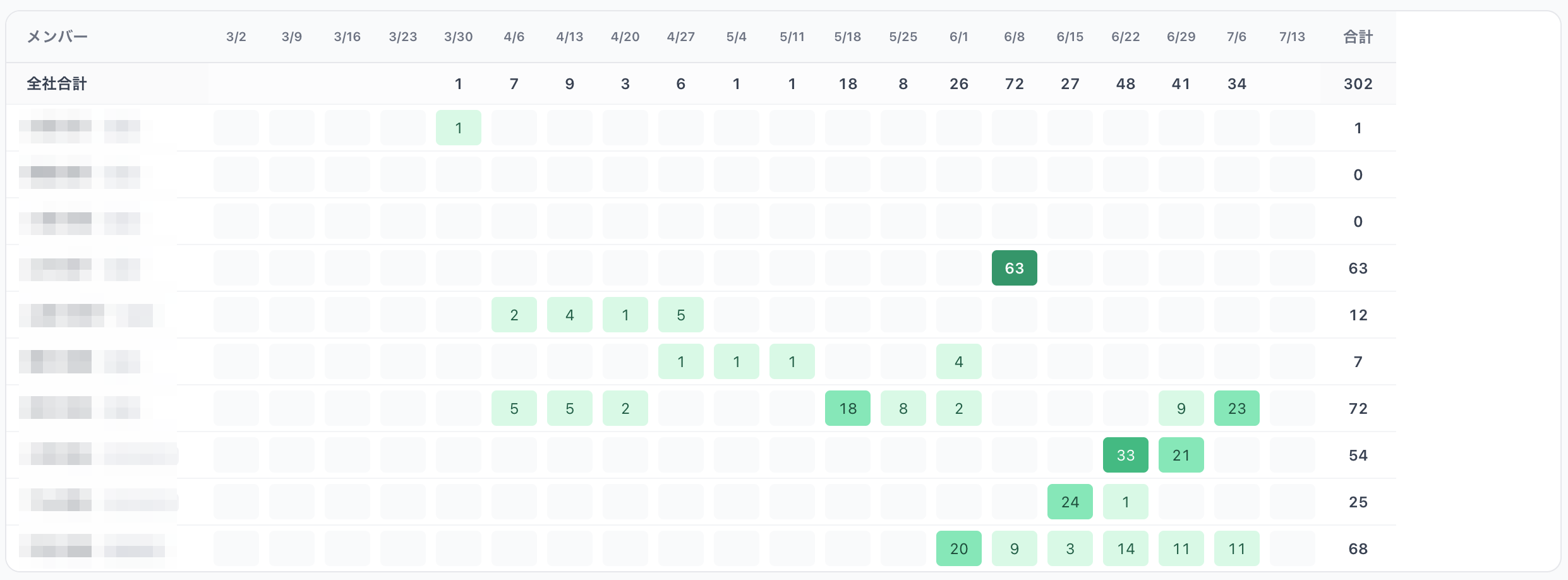Select the 7/6 week column header
The image size is (1568, 580).
click(1237, 37)
